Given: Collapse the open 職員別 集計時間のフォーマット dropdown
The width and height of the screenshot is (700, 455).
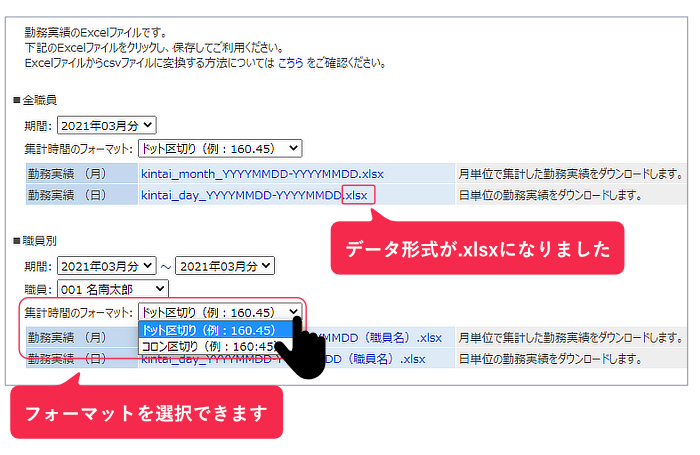Looking at the screenshot, I should 219,312.
